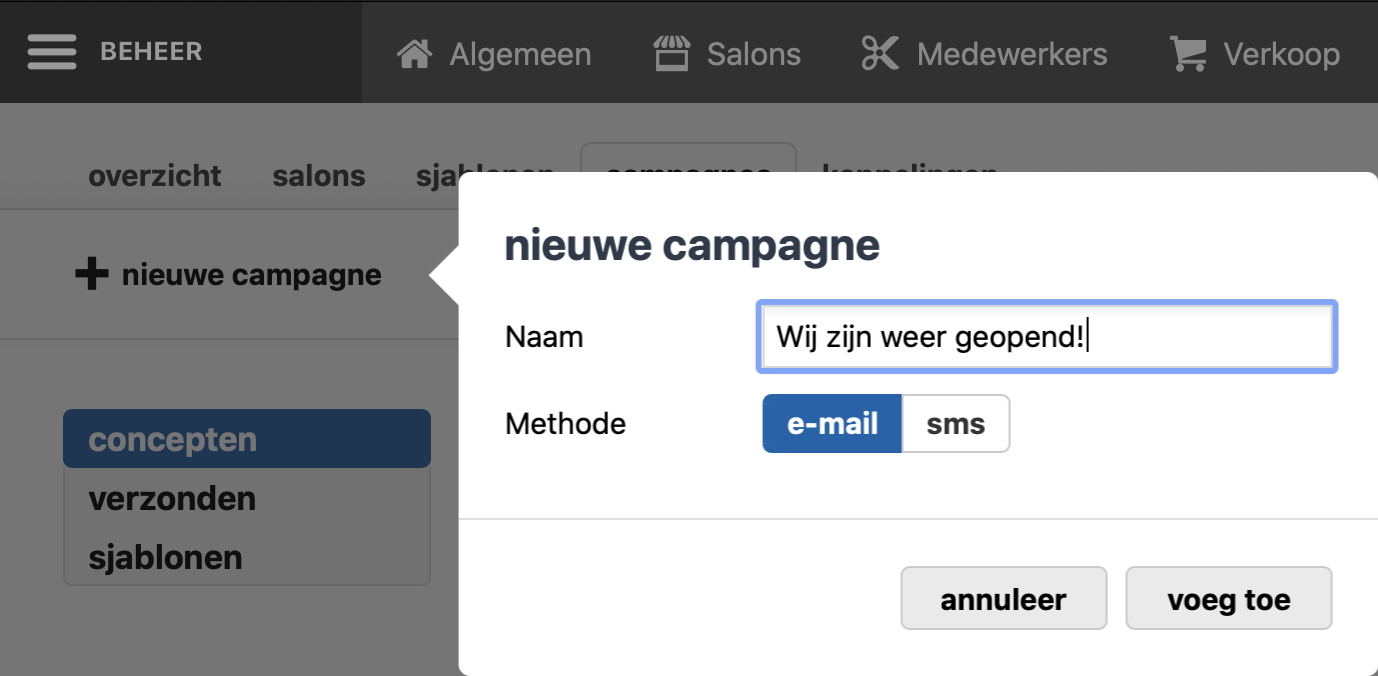This screenshot has width=1378, height=676.
Task: Open the Algemeen menu
Action: 494,54
